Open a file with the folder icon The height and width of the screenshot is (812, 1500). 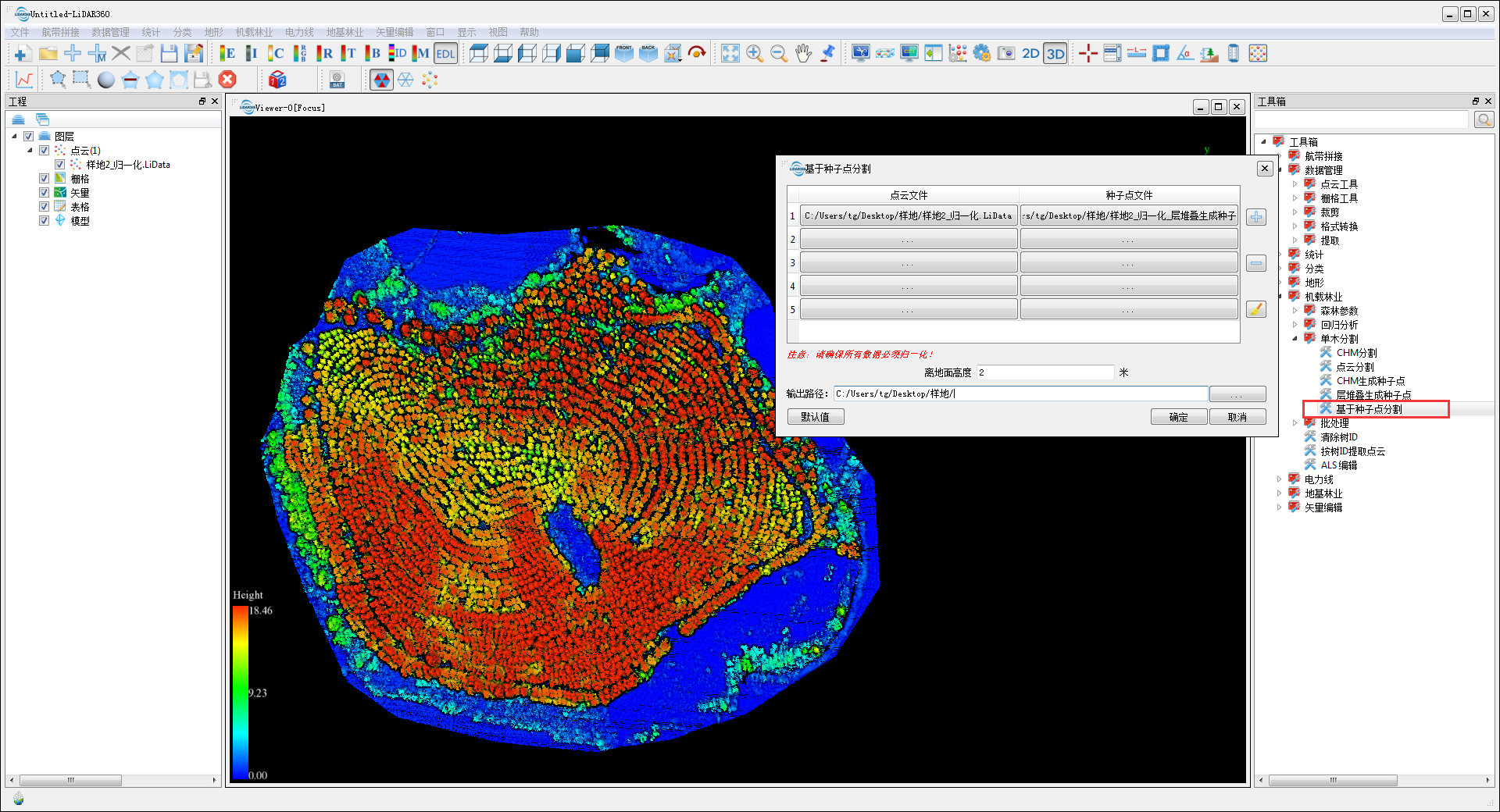(48, 53)
